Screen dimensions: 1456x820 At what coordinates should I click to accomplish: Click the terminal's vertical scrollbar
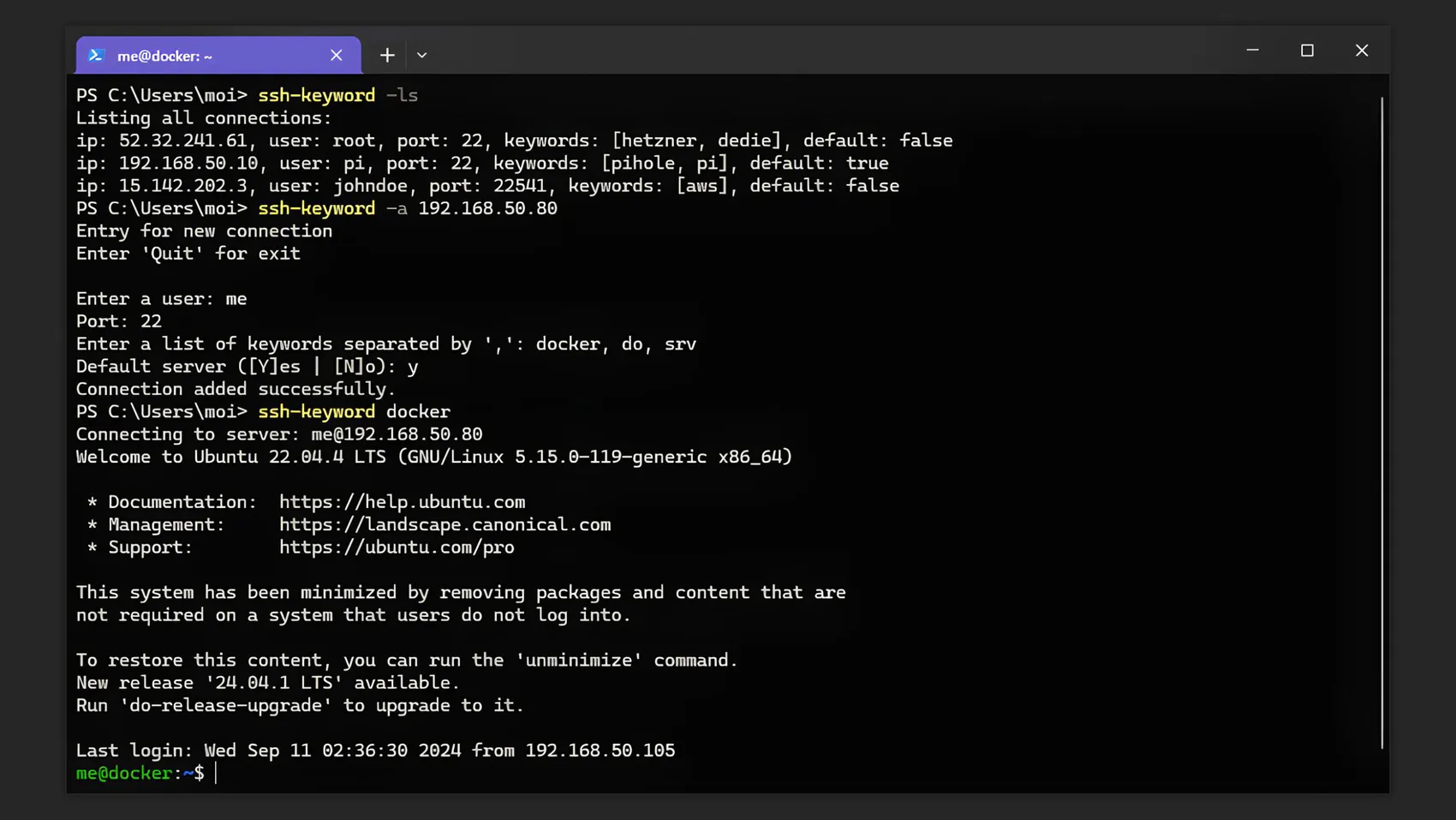click(1381, 420)
